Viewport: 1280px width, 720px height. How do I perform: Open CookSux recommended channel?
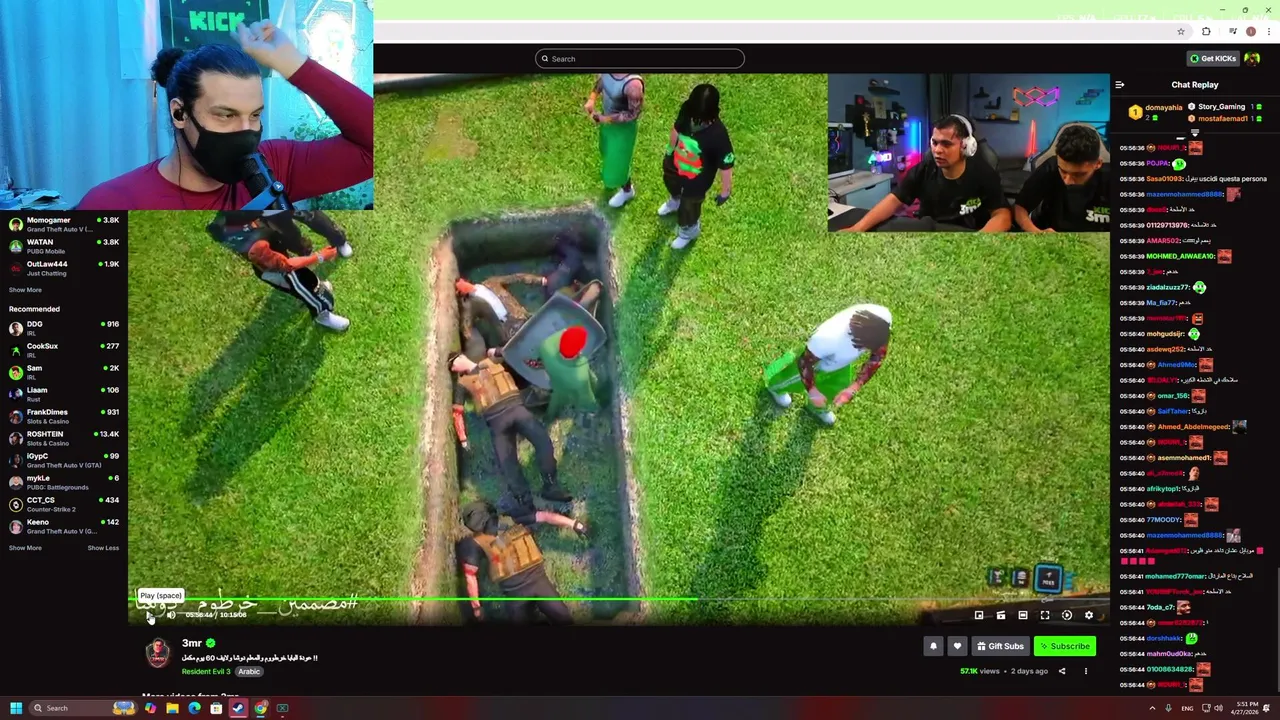click(x=64, y=350)
